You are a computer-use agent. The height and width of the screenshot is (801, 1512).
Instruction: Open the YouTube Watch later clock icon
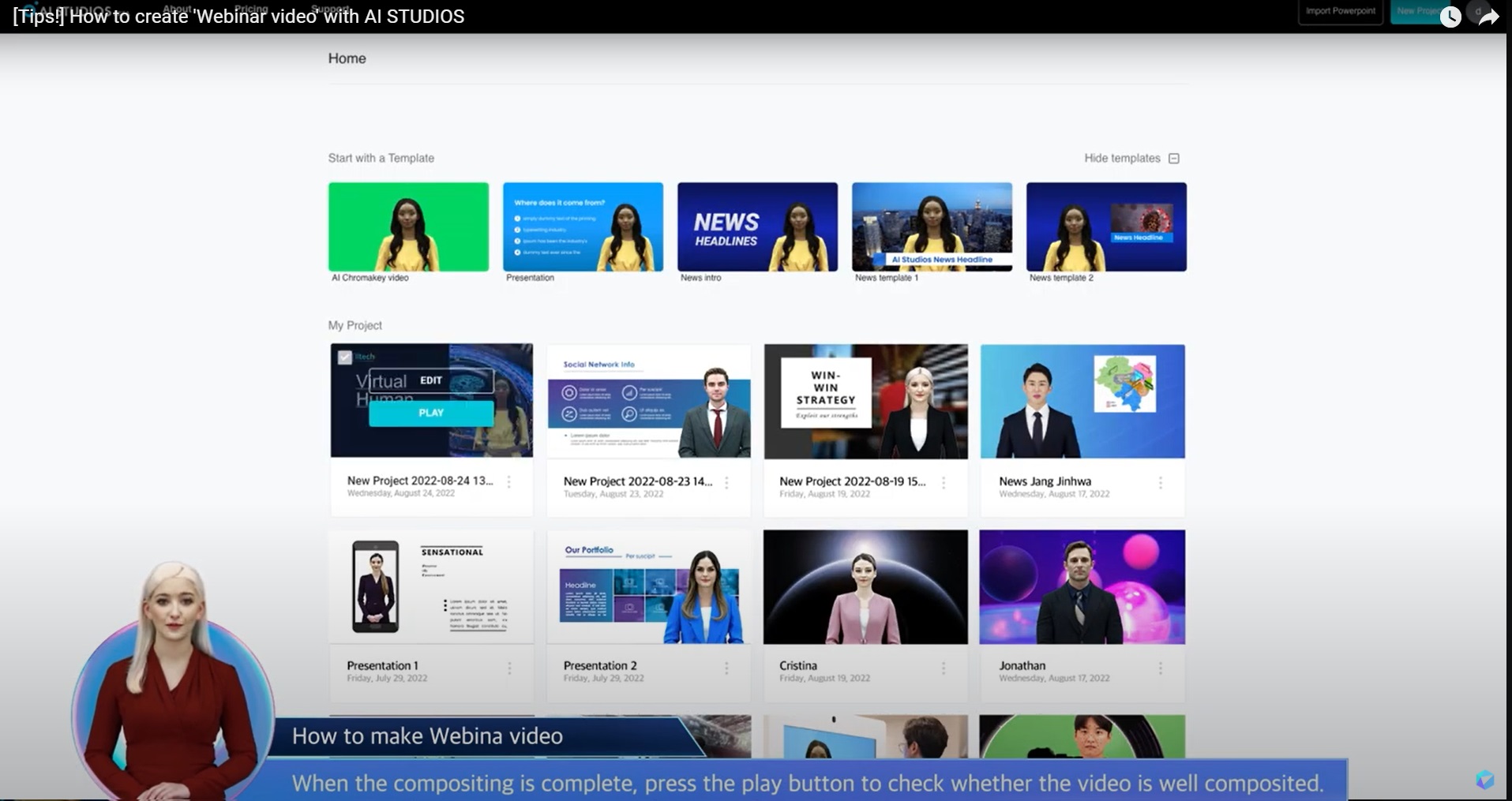(x=1450, y=17)
